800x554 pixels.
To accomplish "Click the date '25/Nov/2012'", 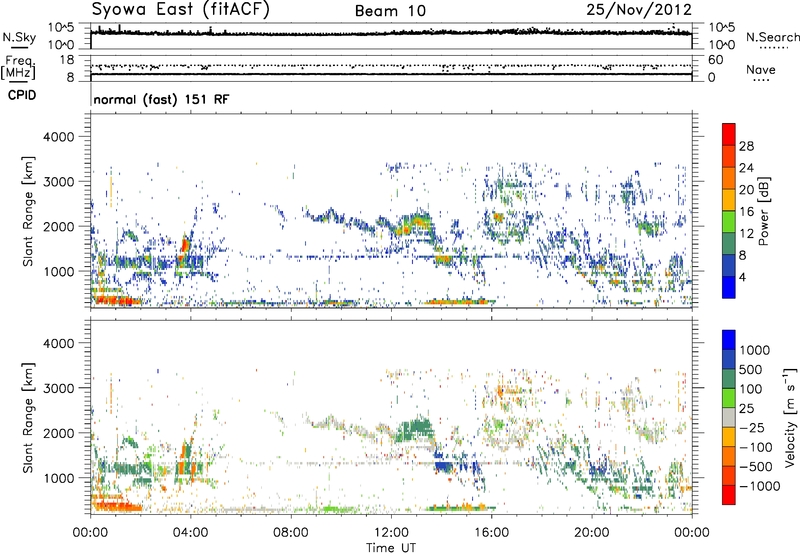I will 639,9.
